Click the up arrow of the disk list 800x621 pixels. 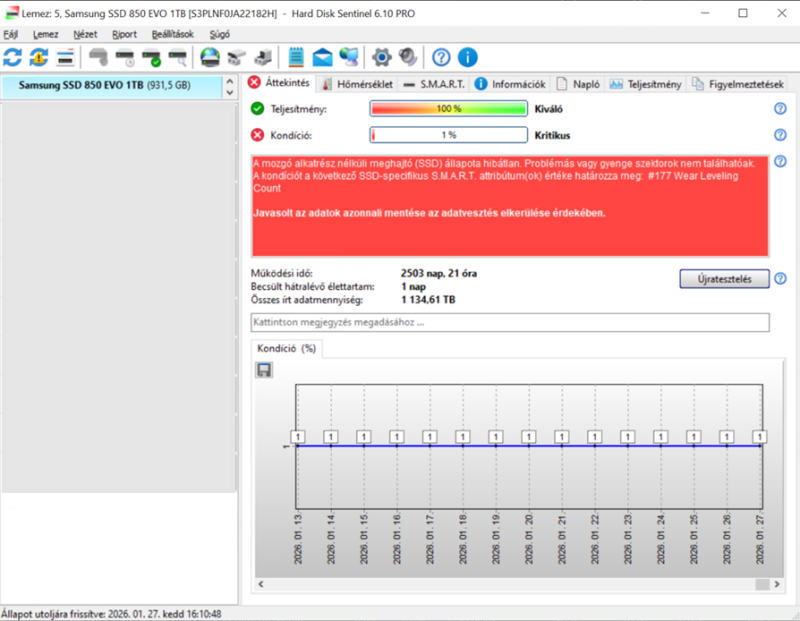[x=230, y=81]
